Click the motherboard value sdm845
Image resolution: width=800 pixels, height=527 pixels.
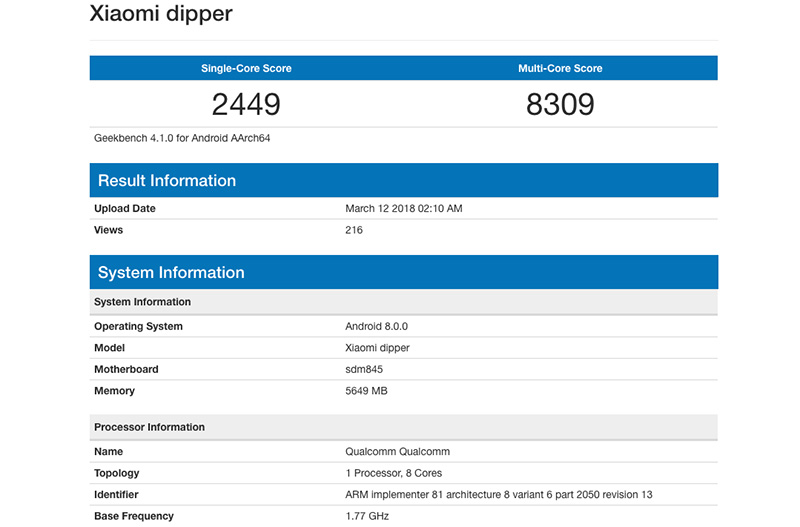[x=364, y=369]
